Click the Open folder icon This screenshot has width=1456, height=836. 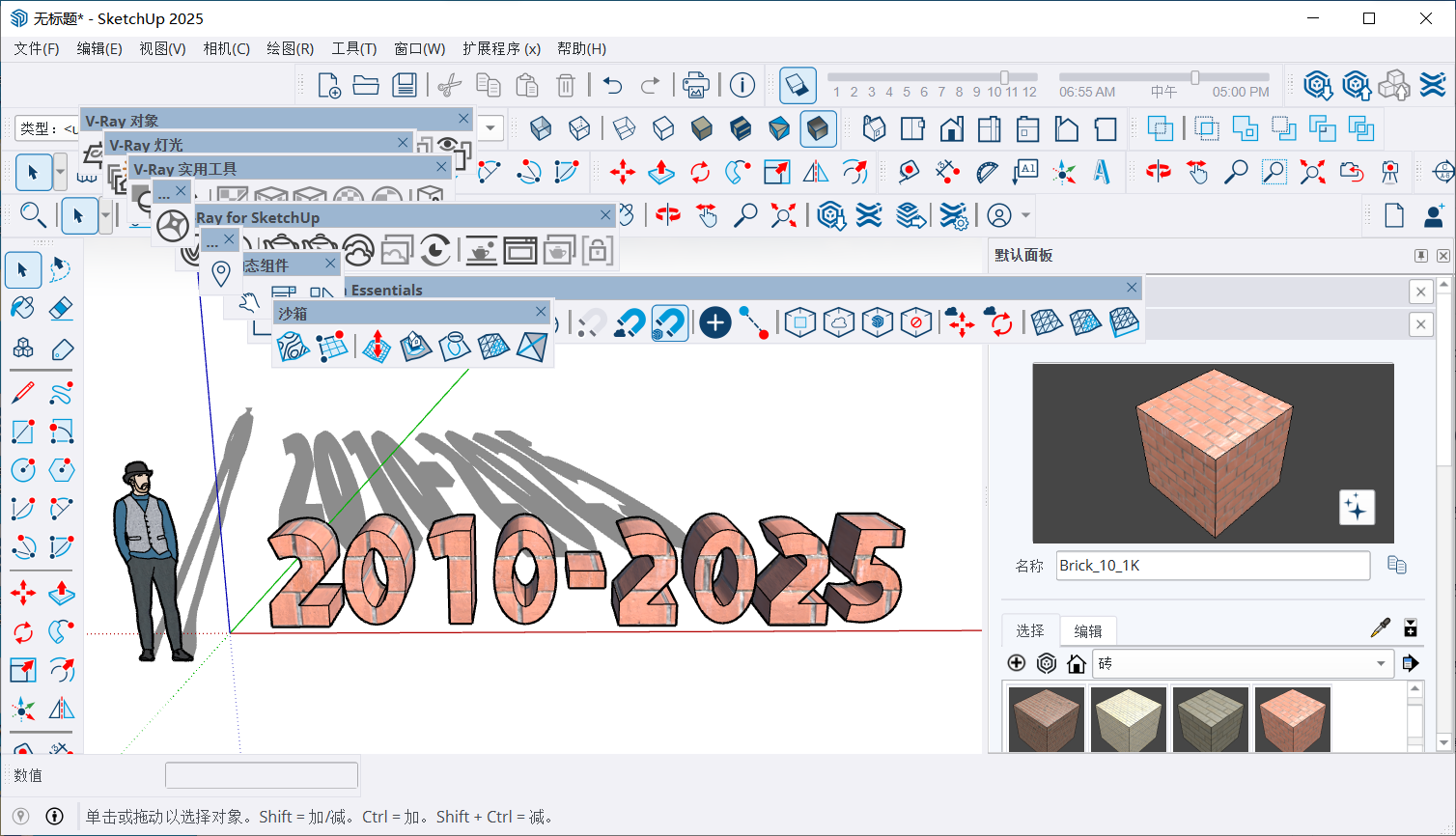pyautogui.click(x=366, y=85)
